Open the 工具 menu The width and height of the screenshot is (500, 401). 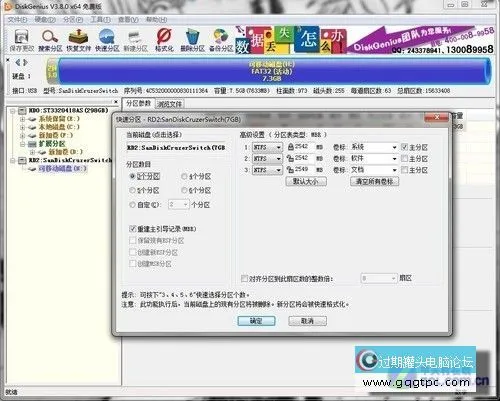click(x=101, y=20)
